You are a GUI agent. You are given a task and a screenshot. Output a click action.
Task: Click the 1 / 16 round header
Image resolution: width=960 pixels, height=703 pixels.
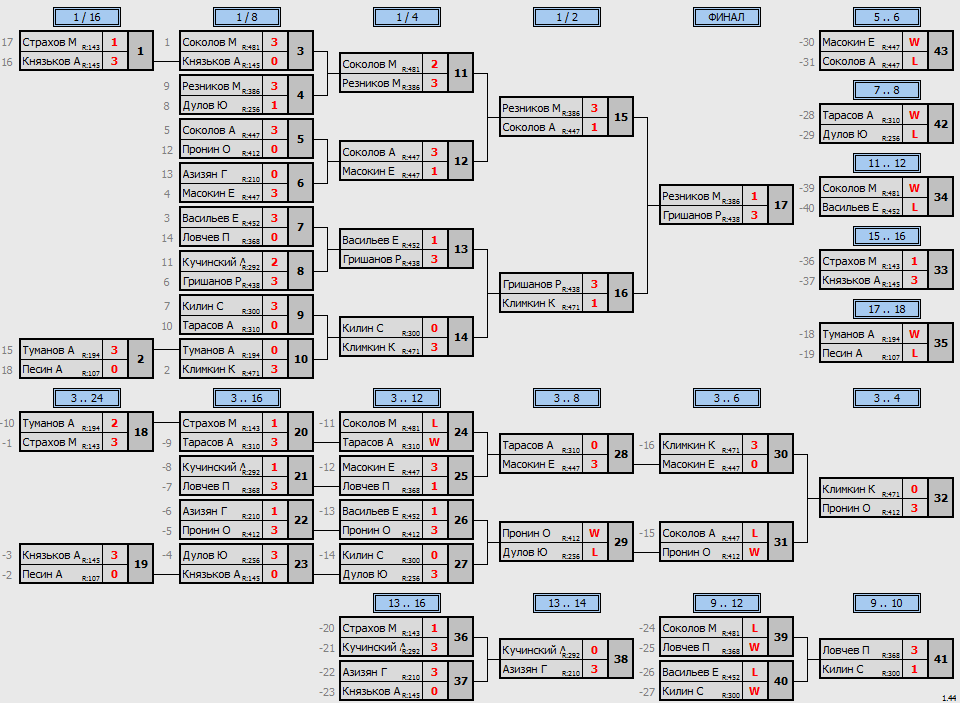coord(87,17)
